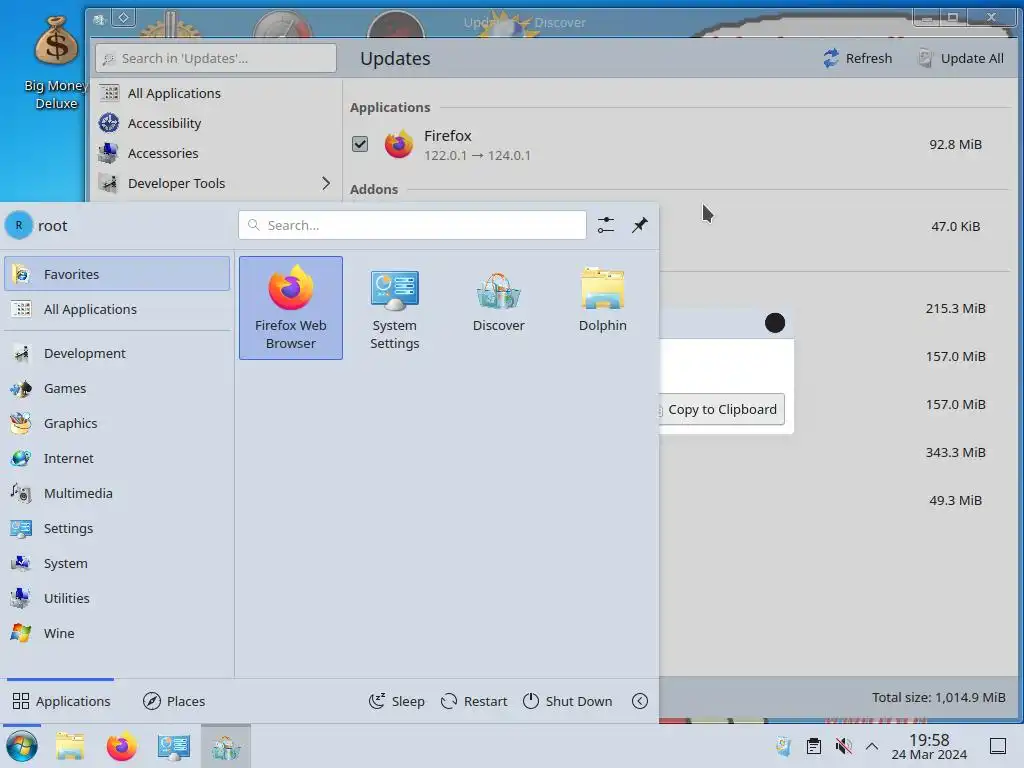The height and width of the screenshot is (768, 1024).
Task: Click Update All in Discover
Action: click(x=961, y=58)
